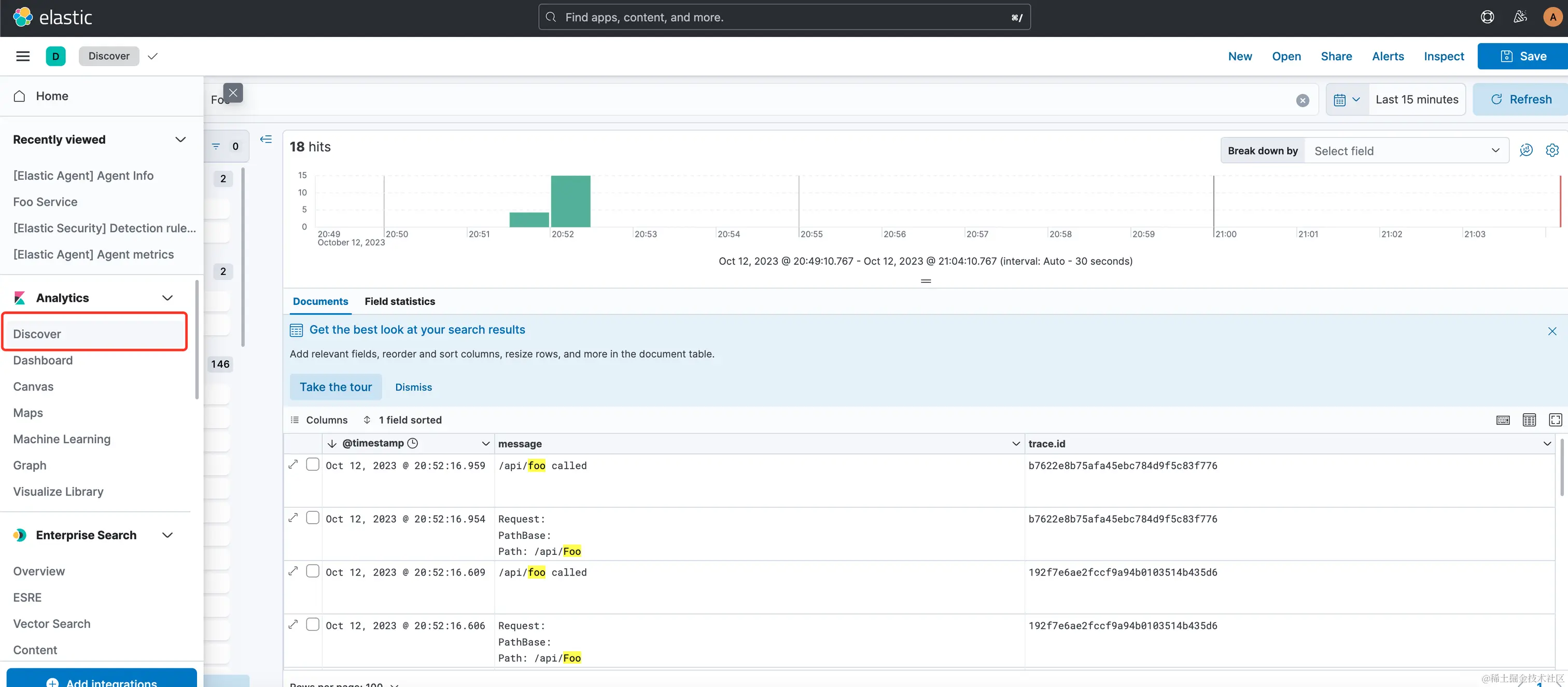
Task: Click the help lifebuoy icon
Action: [x=1487, y=17]
